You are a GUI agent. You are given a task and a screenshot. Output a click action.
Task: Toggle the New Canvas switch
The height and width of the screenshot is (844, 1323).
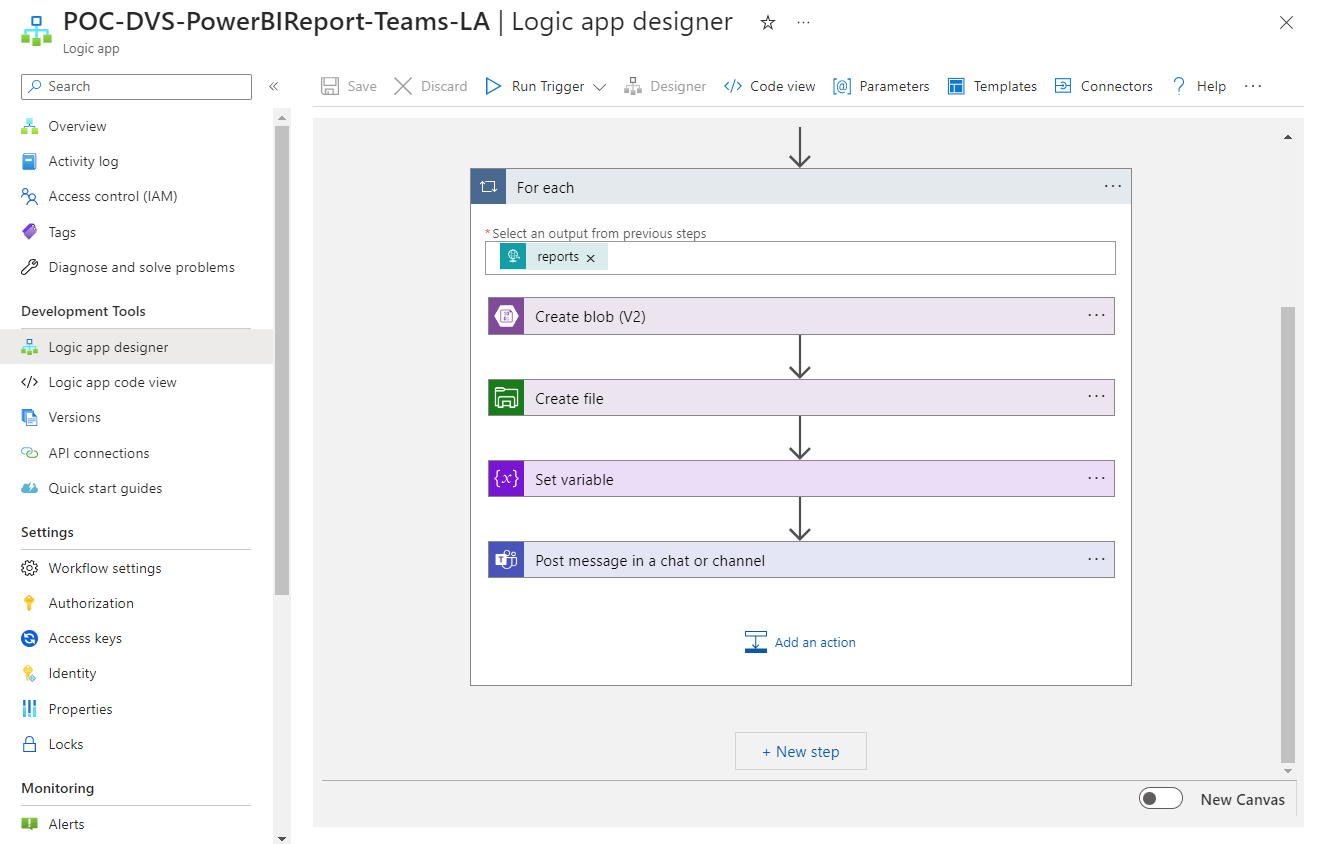coord(1160,798)
